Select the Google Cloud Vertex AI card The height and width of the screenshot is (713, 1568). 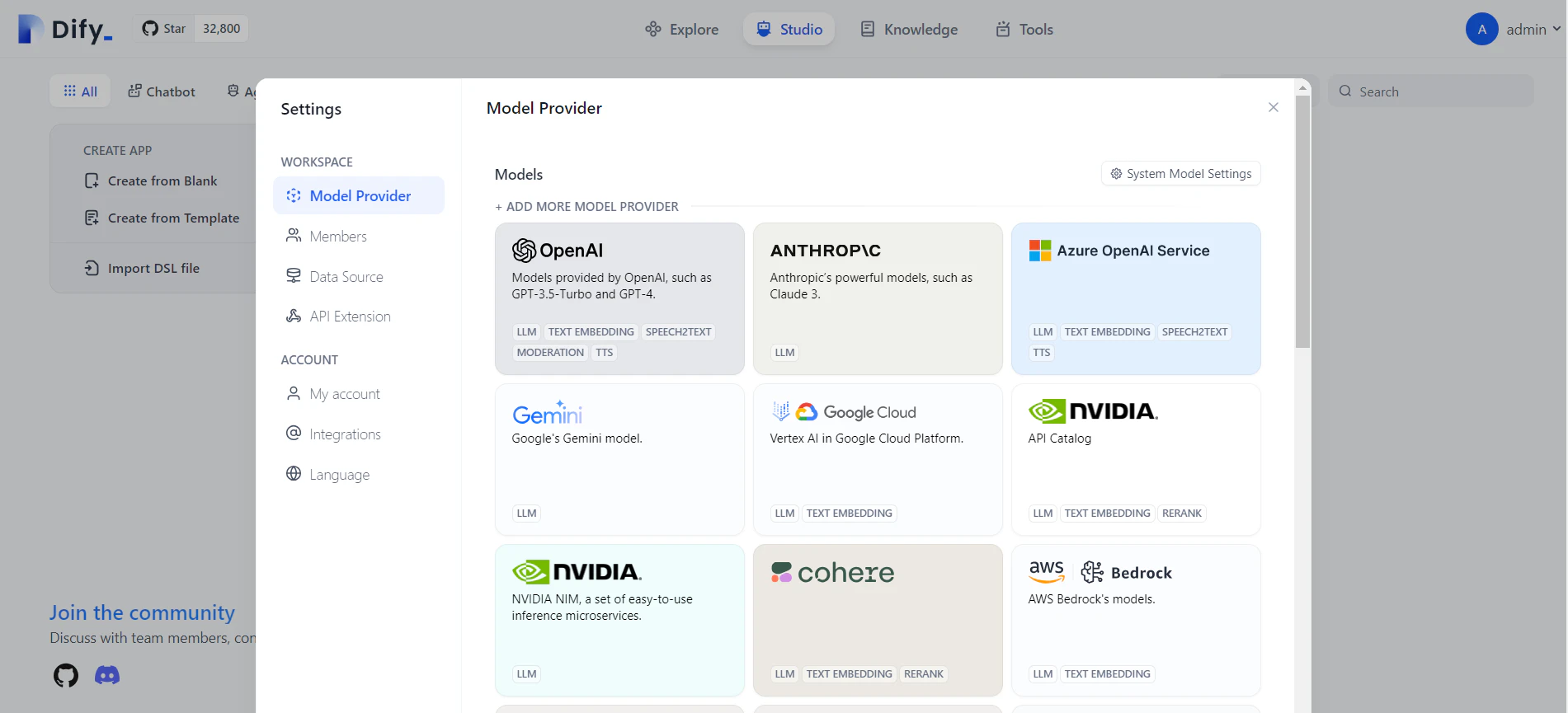[x=878, y=459]
